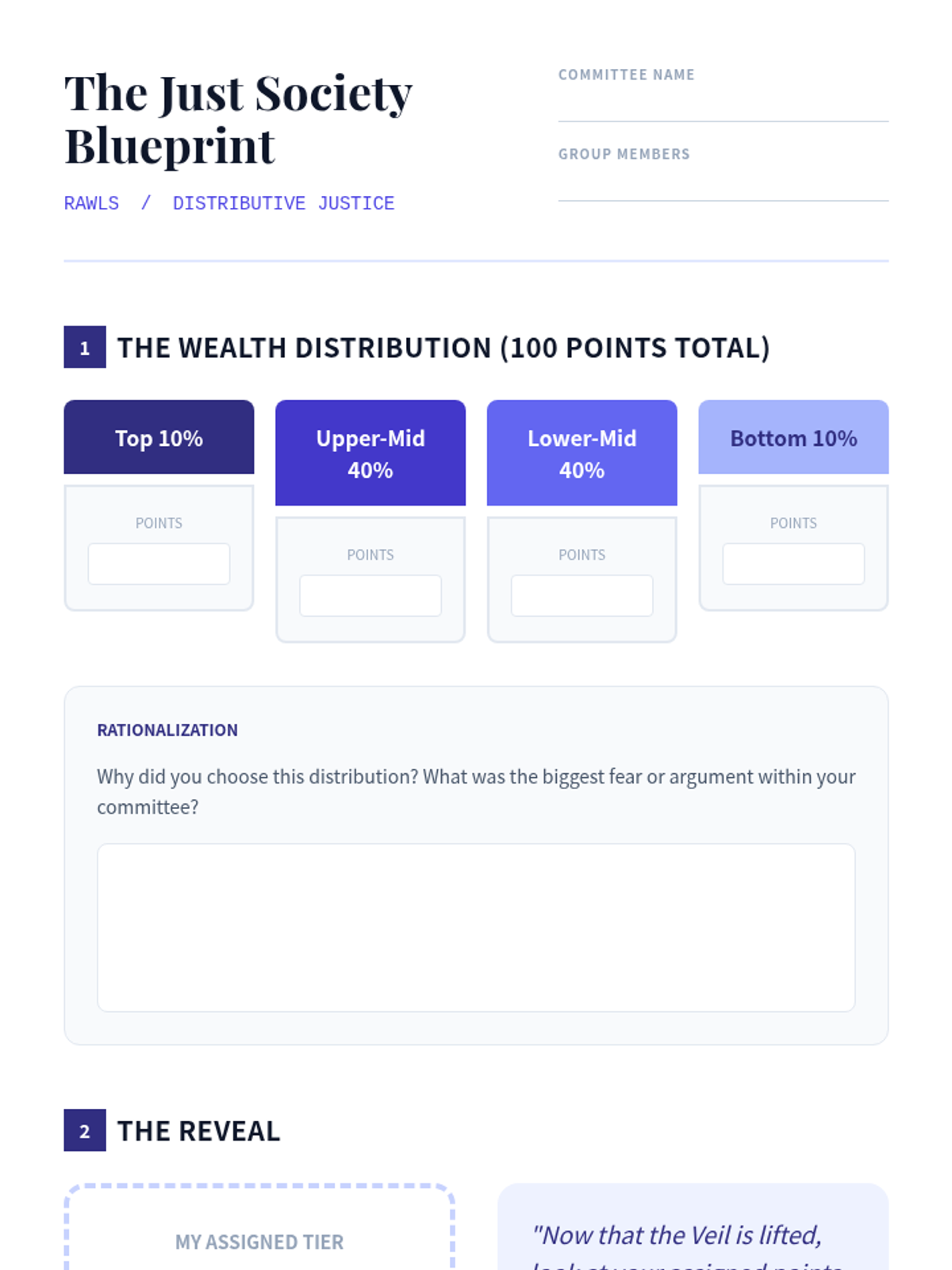Select the Upper-Mid 40% tier header
The image size is (952, 1270).
[370, 453]
